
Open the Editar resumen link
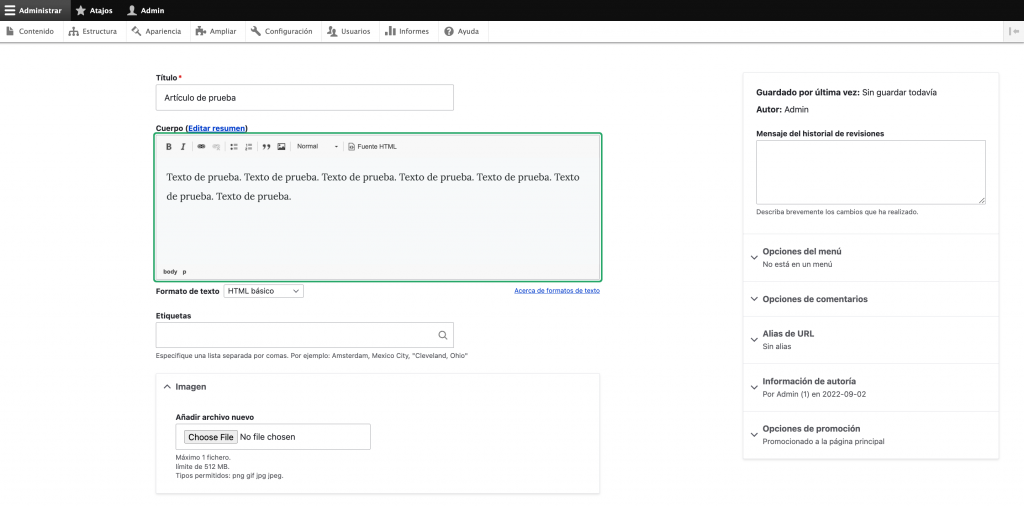tap(216, 128)
